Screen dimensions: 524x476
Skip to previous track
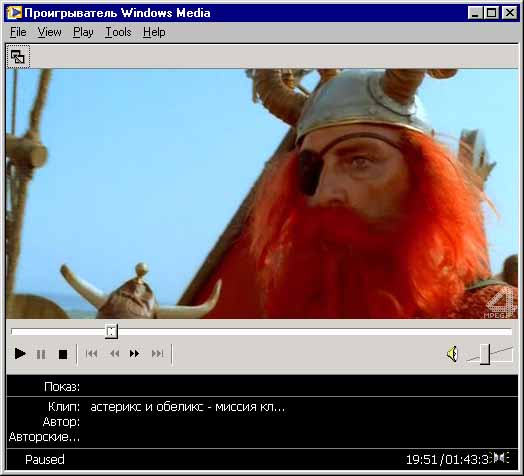pyautogui.click(x=91, y=354)
